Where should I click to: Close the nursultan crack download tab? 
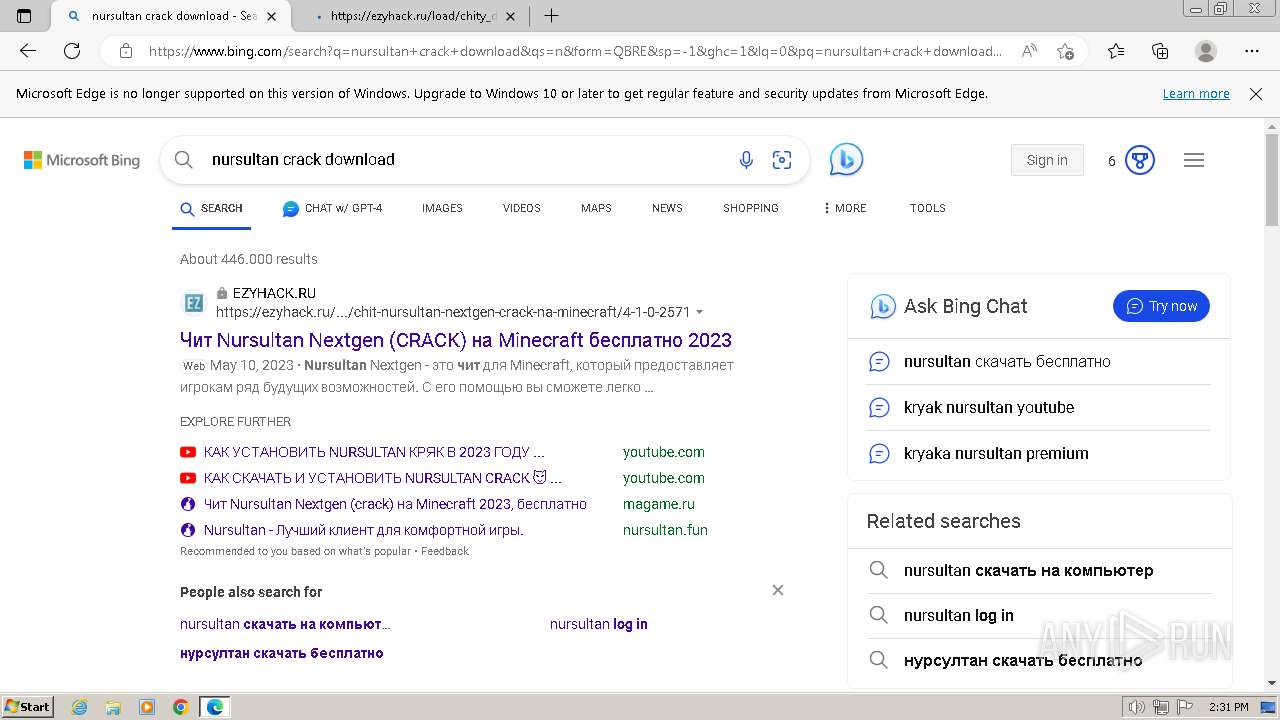[271, 16]
